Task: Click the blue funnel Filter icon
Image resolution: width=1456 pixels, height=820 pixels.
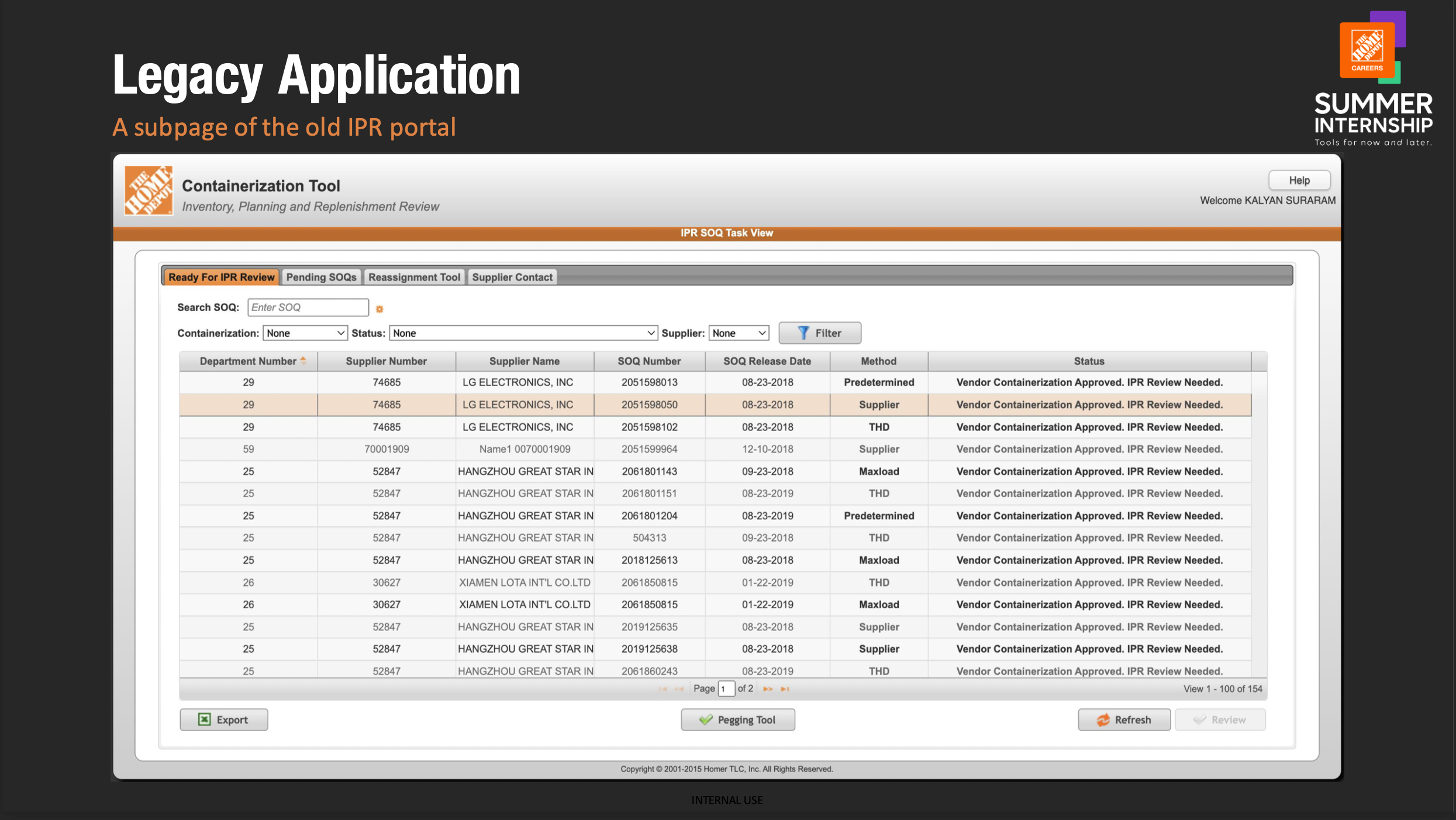Action: 805,332
